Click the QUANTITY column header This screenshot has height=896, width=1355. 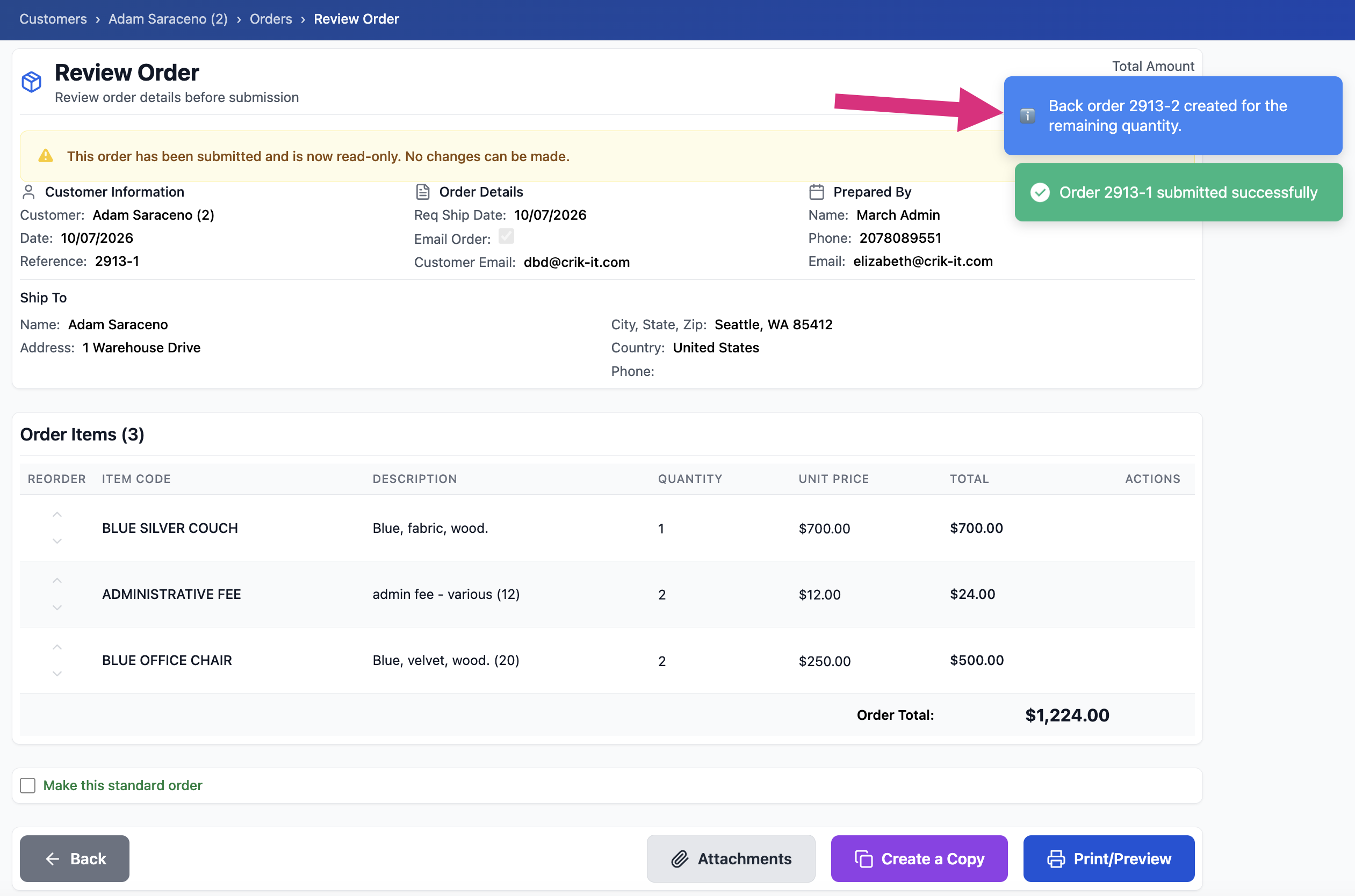click(690, 479)
